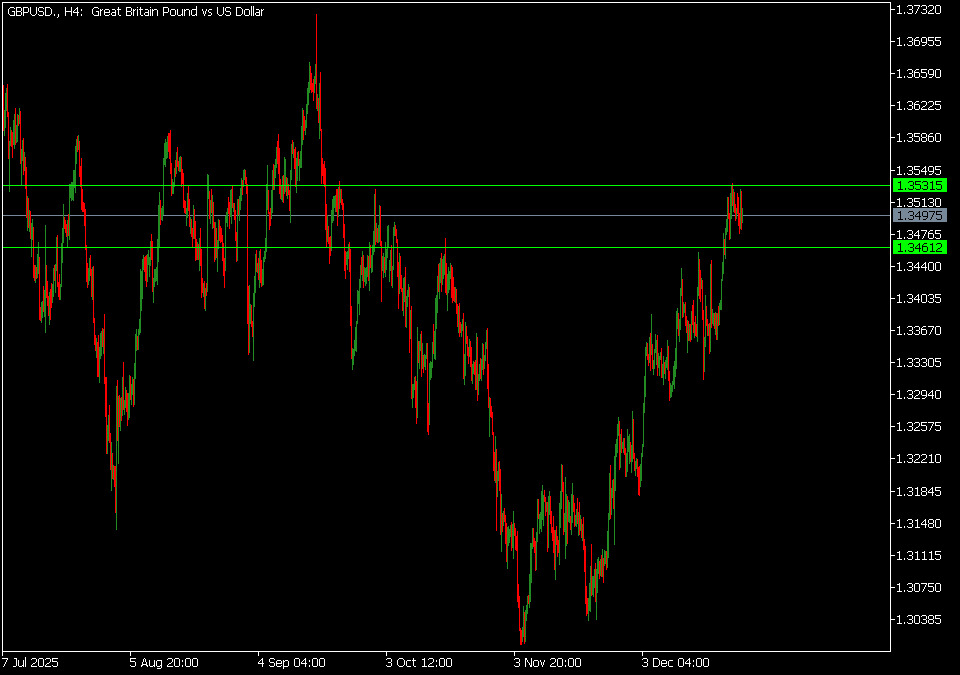The height and width of the screenshot is (675, 960).
Task: Click the 1.35860 price scale value
Action: 920,138
